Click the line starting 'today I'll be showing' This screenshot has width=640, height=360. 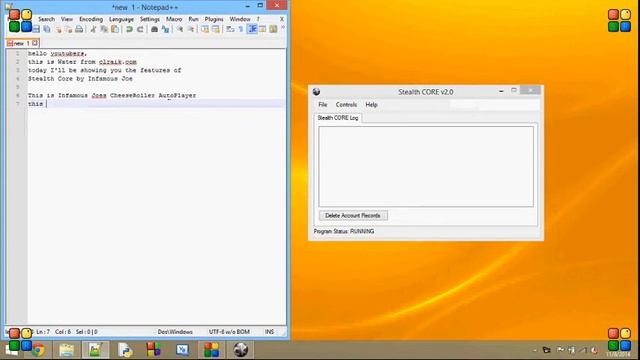104,70
